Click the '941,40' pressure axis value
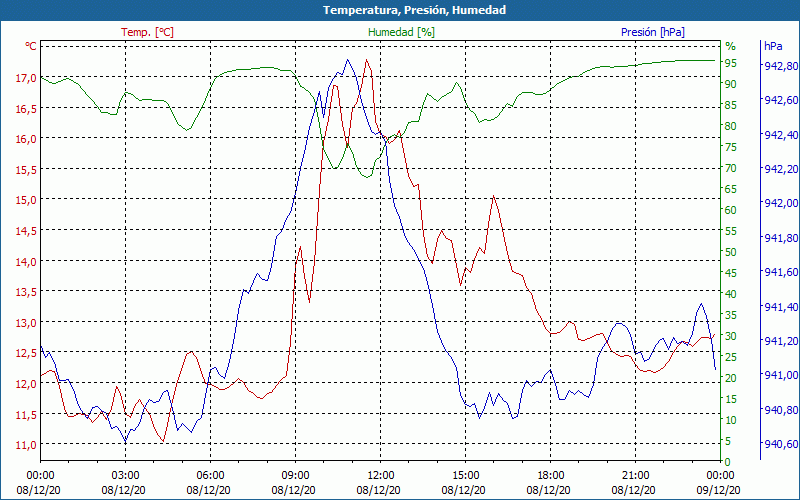The height and width of the screenshot is (500, 800). coord(781,307)
